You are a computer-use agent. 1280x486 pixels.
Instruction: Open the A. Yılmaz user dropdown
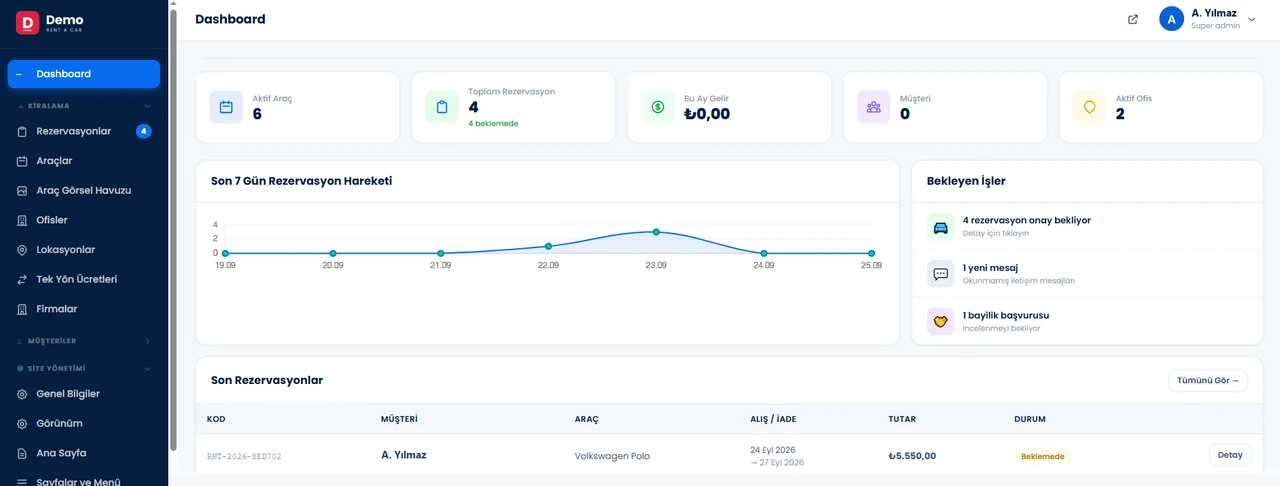[x=1207, y=19]
